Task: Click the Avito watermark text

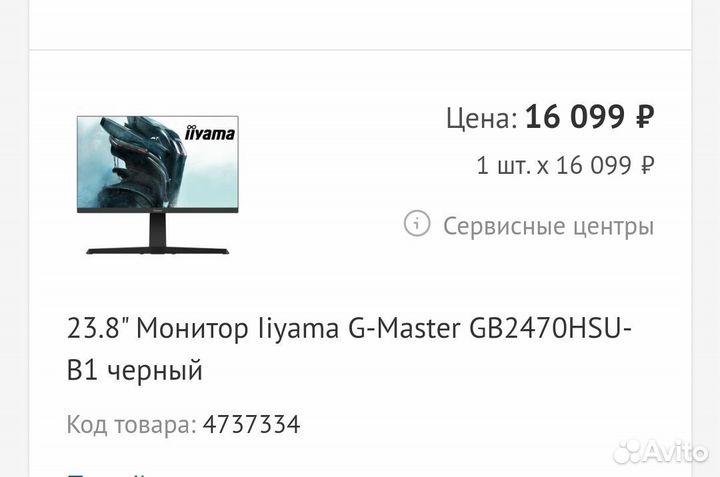Action: [x=676, y=451]
